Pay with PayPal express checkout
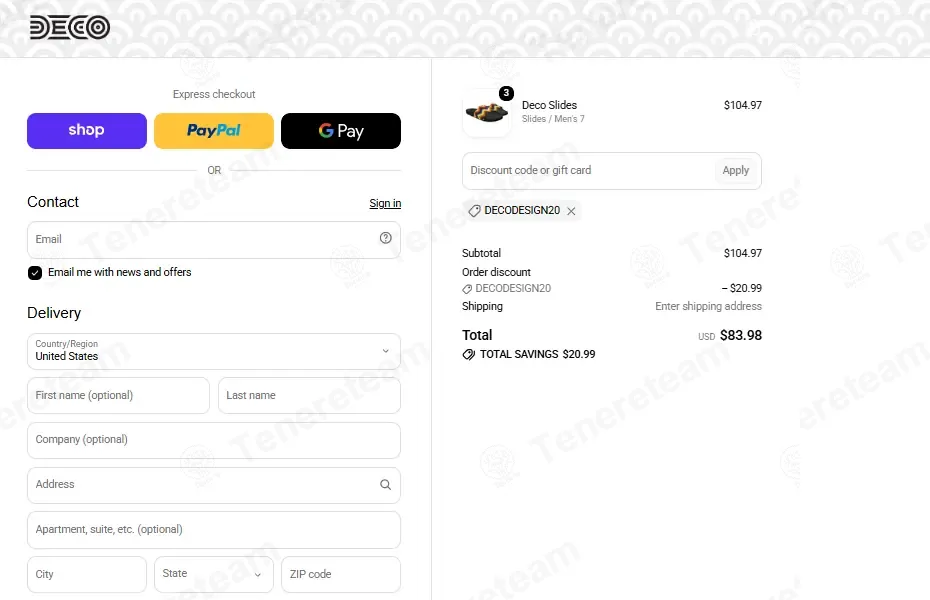The height and width of the screenshot is (600, 930). pyautogui.click(x=214, y=130)
